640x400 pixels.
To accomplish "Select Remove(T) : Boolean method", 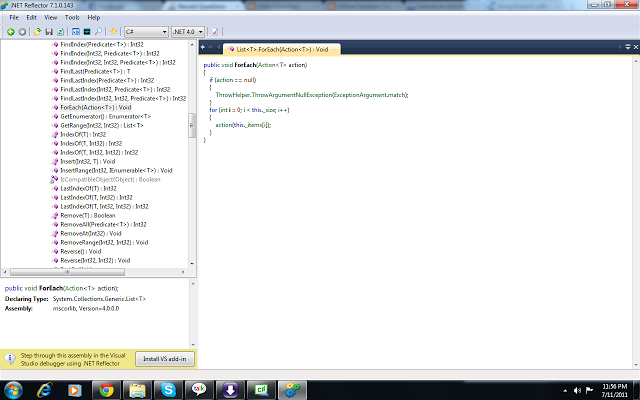I will tap(88, 215).
